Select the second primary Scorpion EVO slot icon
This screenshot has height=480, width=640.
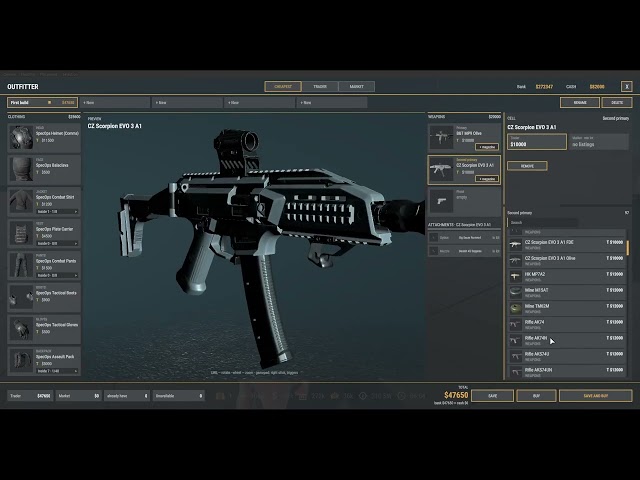tap(441, 169)
